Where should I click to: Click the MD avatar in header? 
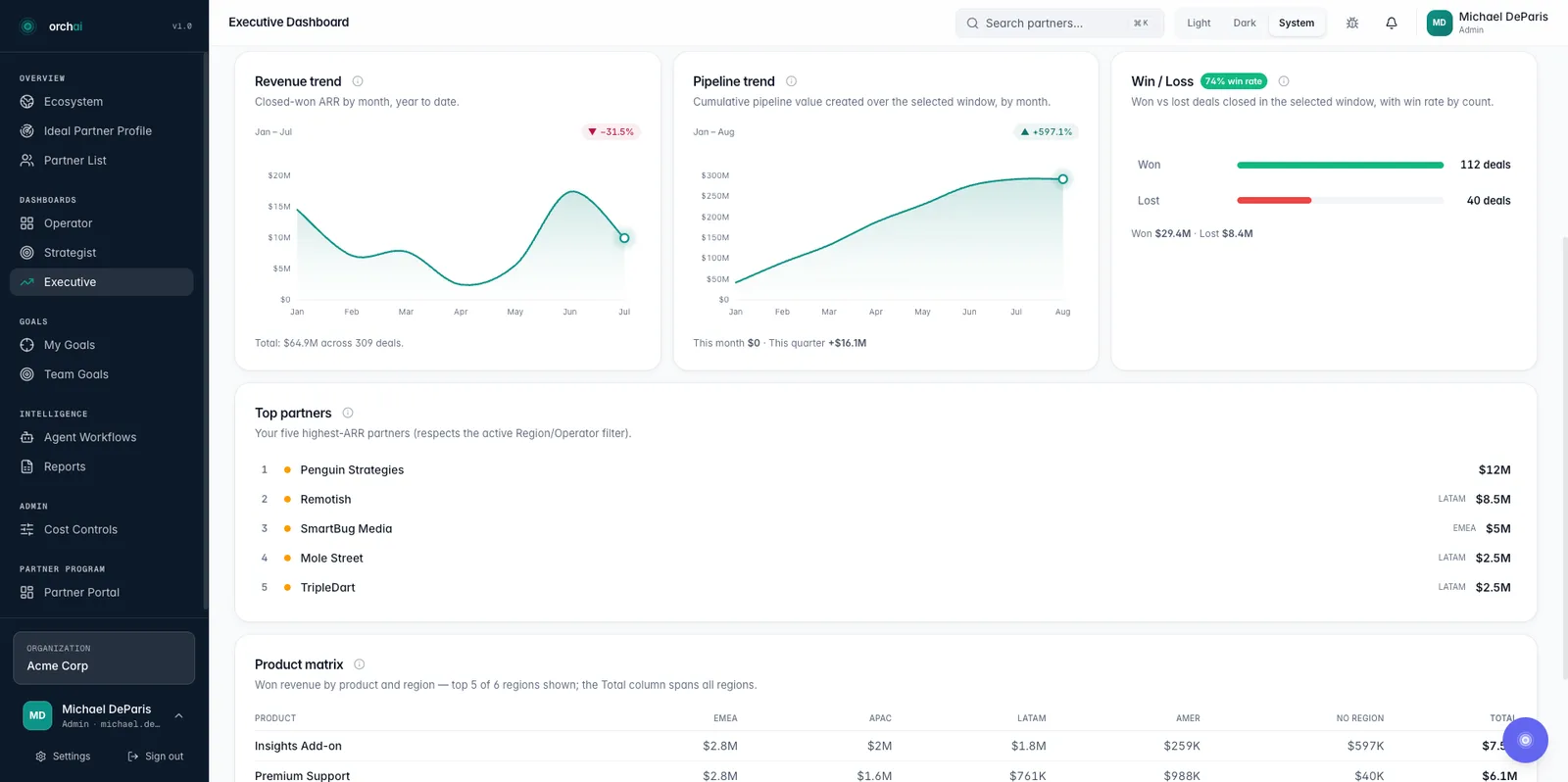click(1440, 23)
